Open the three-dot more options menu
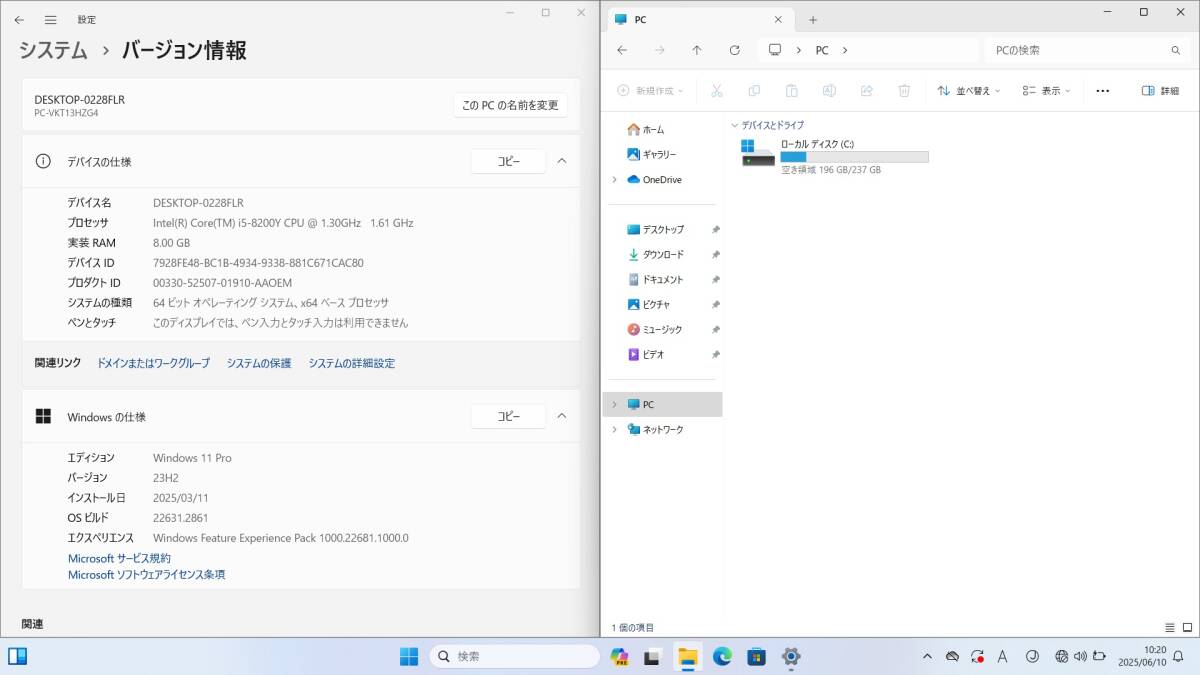Image resolution: width=1200 pixels, height=675 pixels. (x=1103, y=90)
